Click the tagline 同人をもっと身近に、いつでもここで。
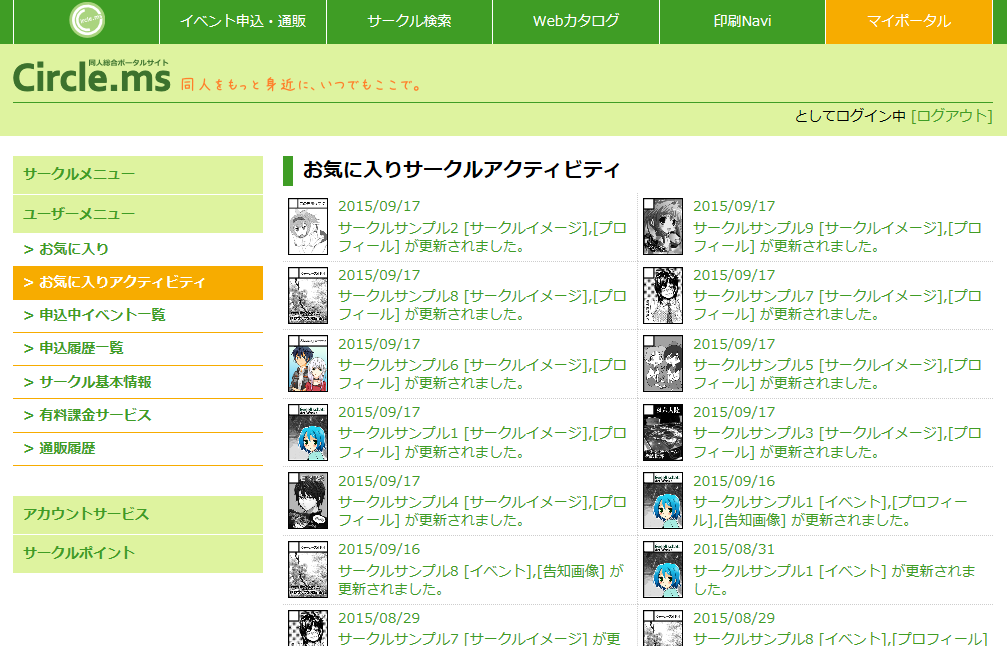Viewport: 1007px width, 646px height. 301,85
